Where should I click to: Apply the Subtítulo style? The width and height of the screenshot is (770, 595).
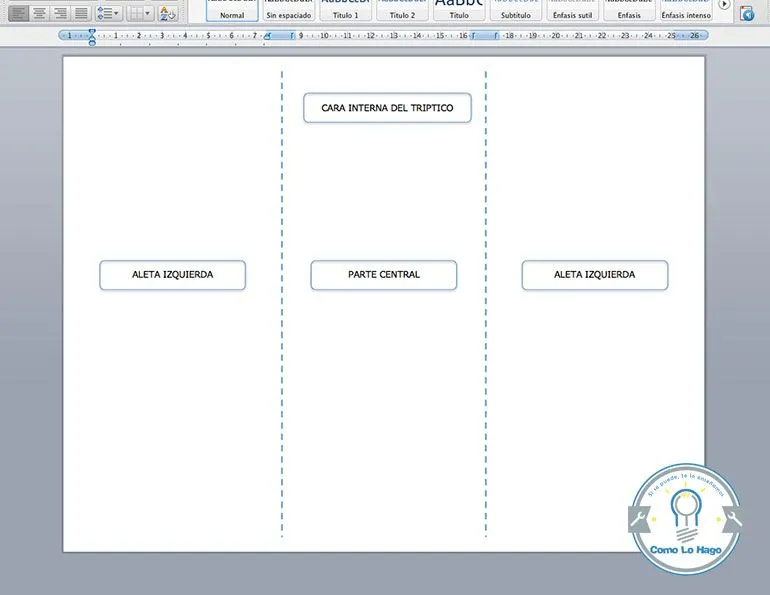pyautogui.click(x=516, y=10)
